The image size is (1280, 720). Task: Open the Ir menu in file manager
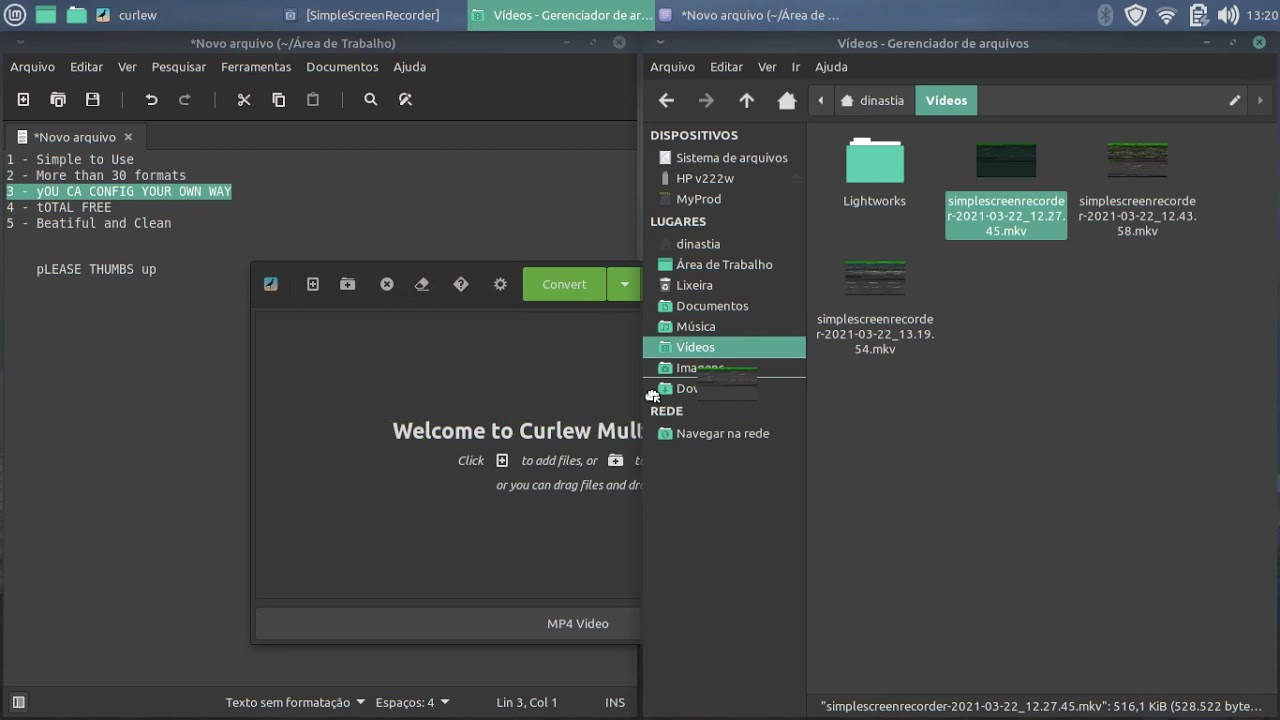tap(796, 67)
